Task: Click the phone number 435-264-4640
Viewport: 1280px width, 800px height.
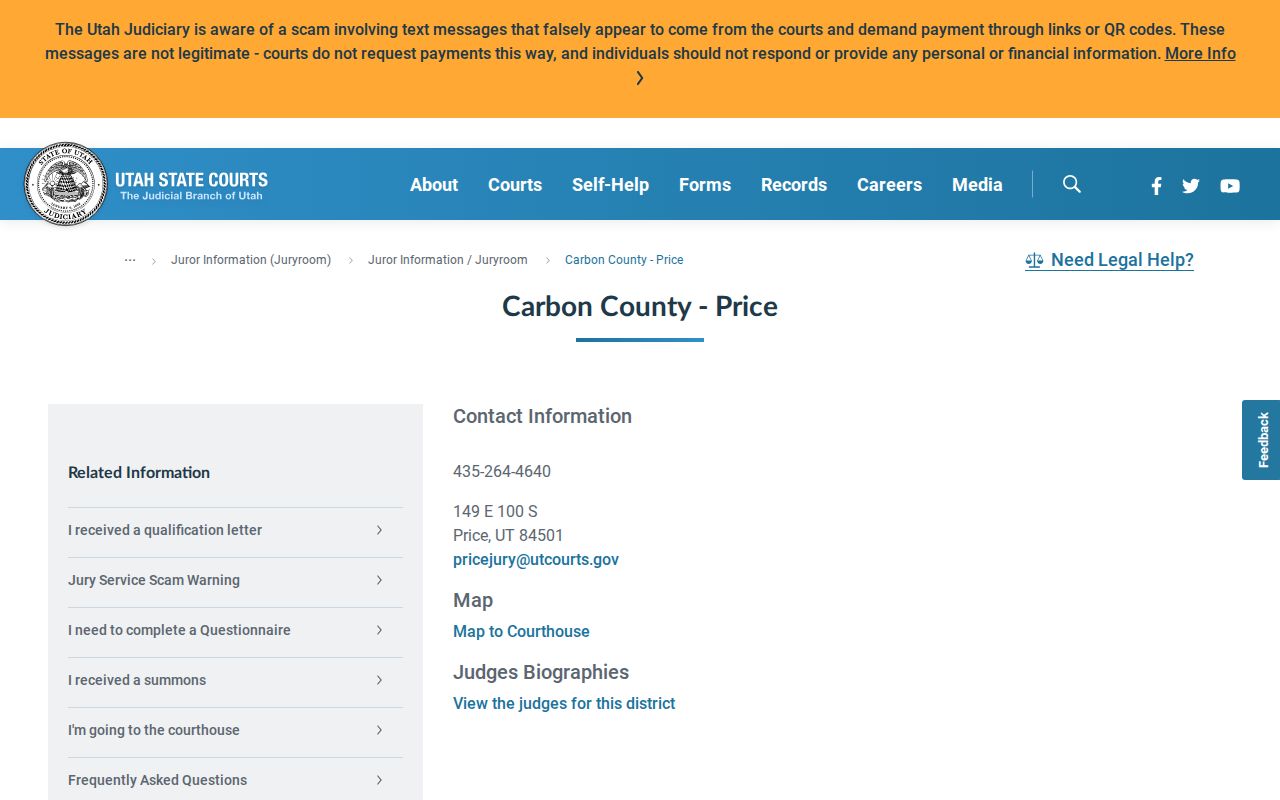Action: [502, 472]
